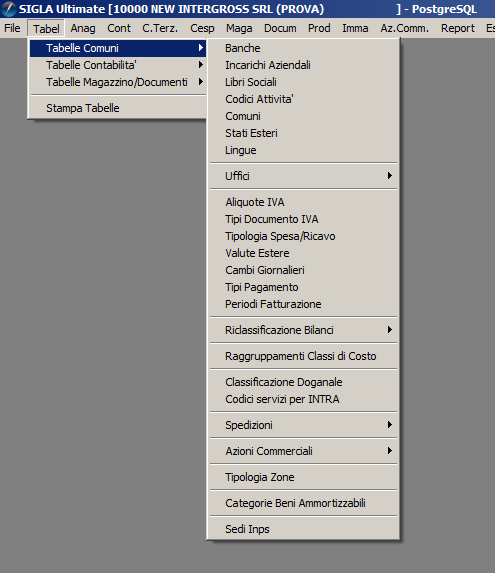
Task: Select Categorie Beni Ammortizzabili
Action: 303,503
